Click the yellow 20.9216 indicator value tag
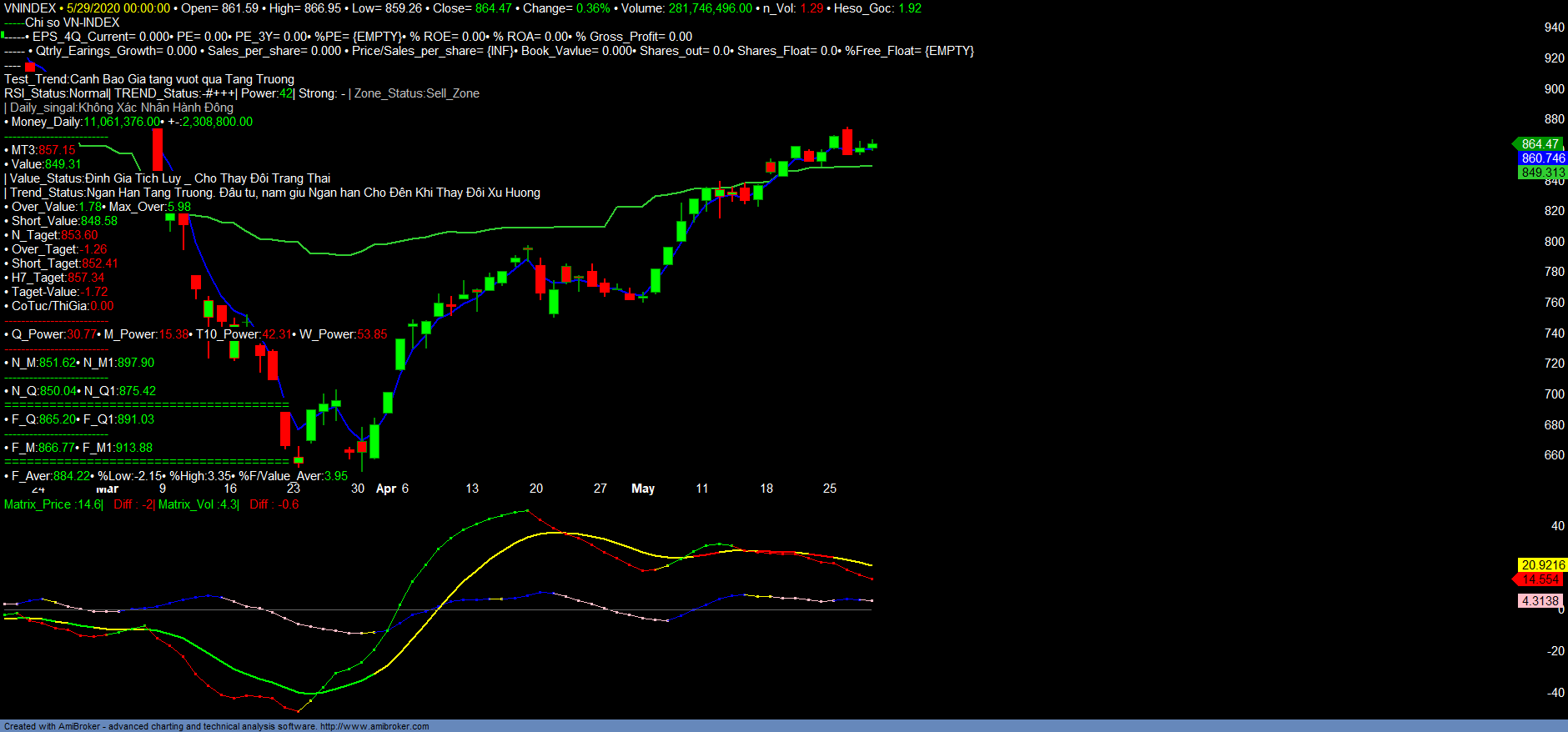Screen dimensions: 1568x732 pyautogui.click(x=1542, y=565)
